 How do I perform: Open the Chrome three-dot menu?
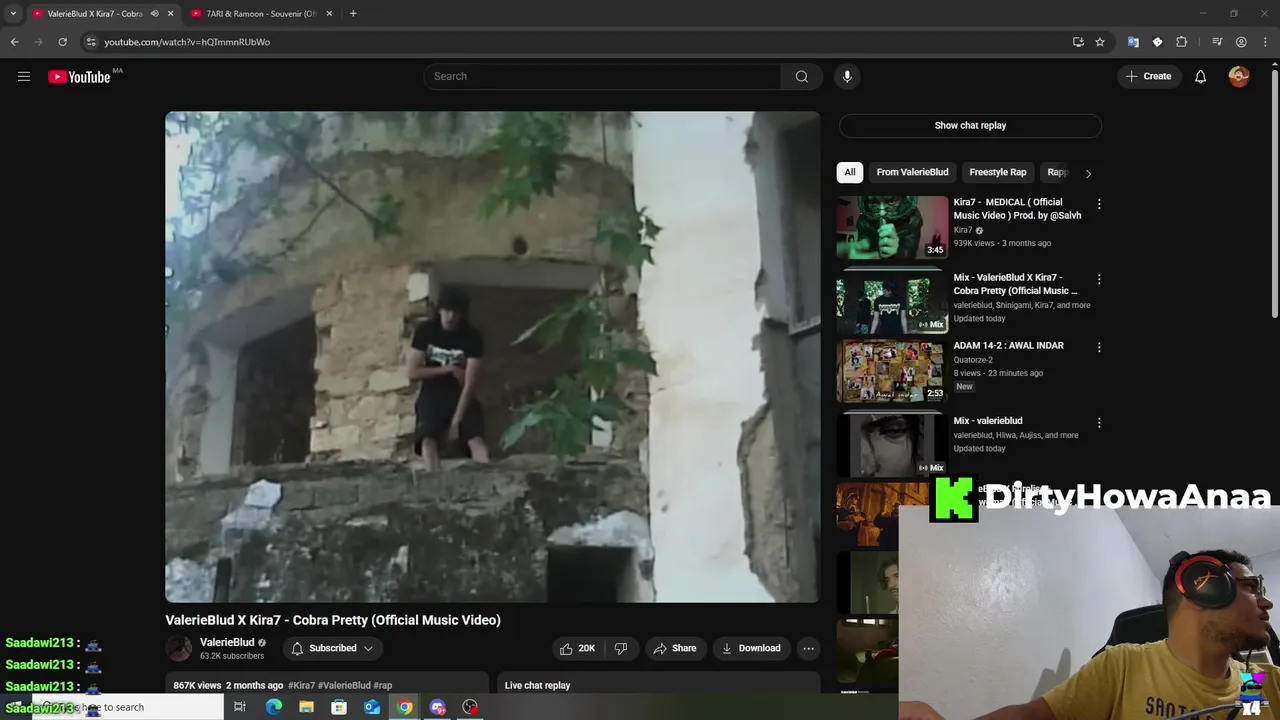pos(1264,42)
